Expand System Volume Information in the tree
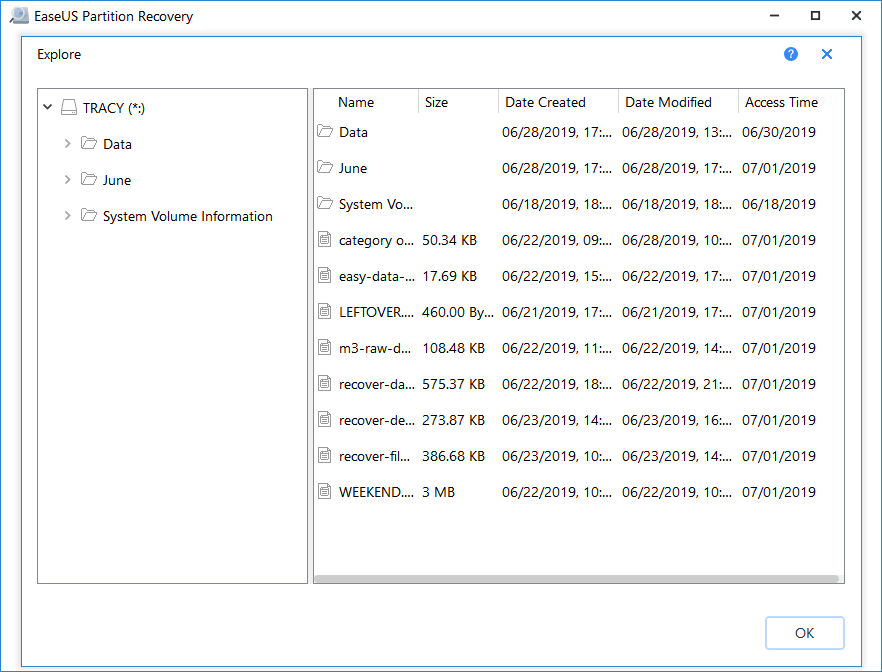Screen dimensions: 882x672 (x=67, y=215)
